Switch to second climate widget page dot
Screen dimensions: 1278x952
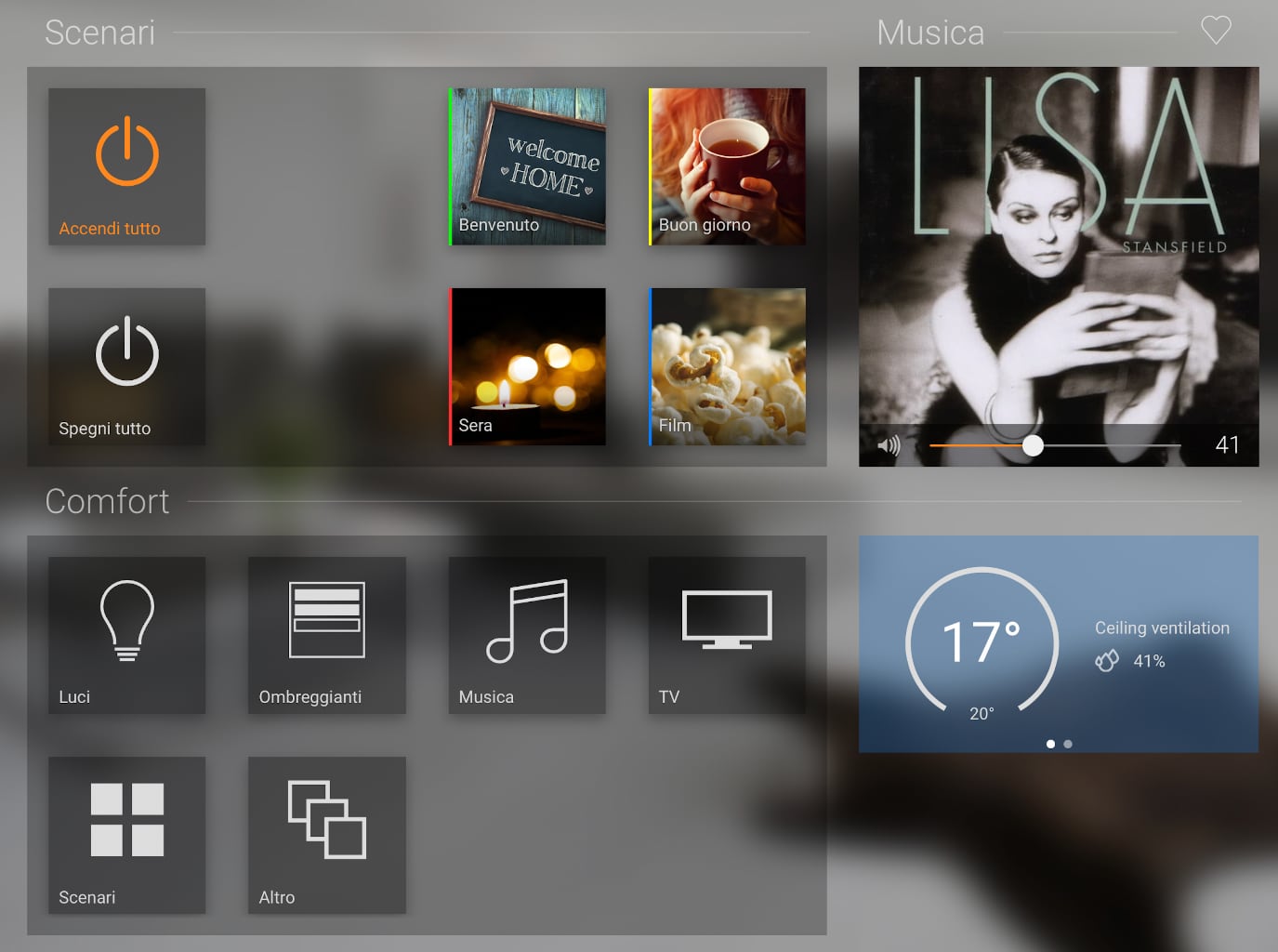[1068, 744]
